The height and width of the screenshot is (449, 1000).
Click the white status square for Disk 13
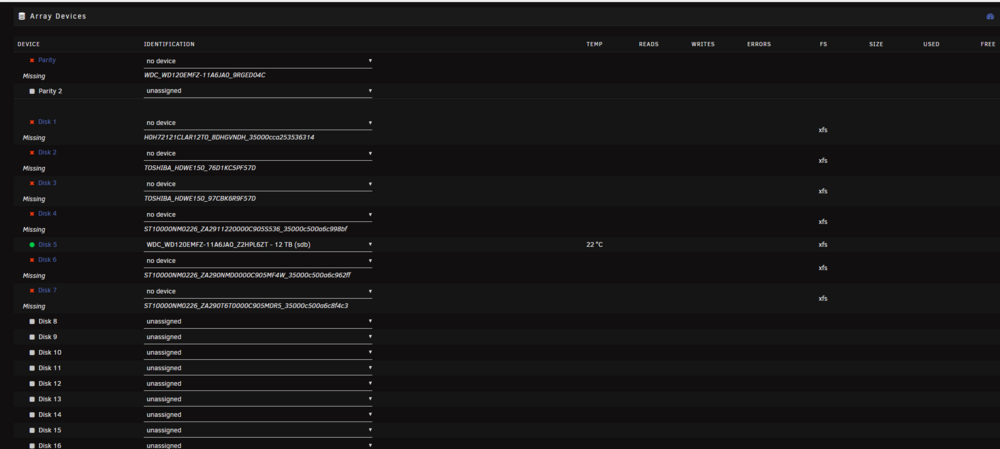coord(32,399)
